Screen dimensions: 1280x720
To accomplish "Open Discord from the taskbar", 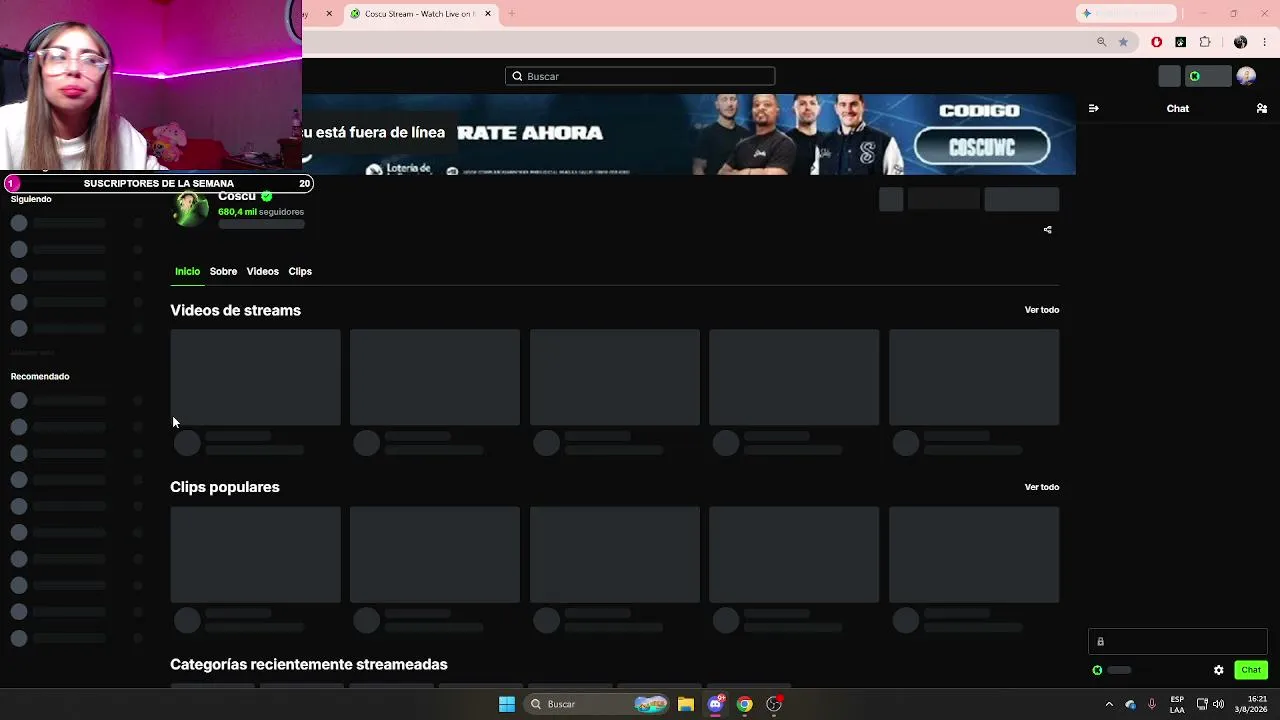I will tap(715, 704).
